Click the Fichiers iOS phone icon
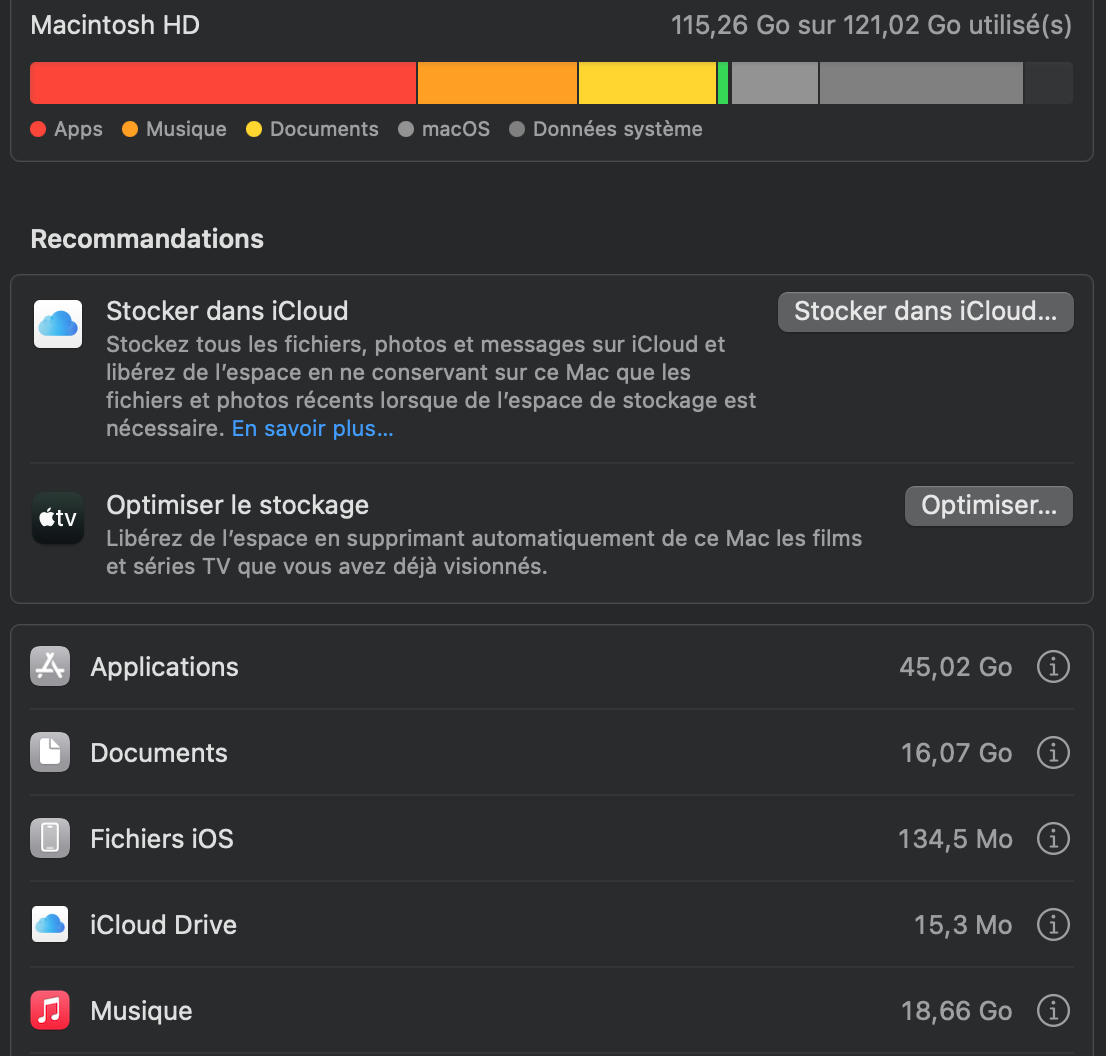 [50, 838]
